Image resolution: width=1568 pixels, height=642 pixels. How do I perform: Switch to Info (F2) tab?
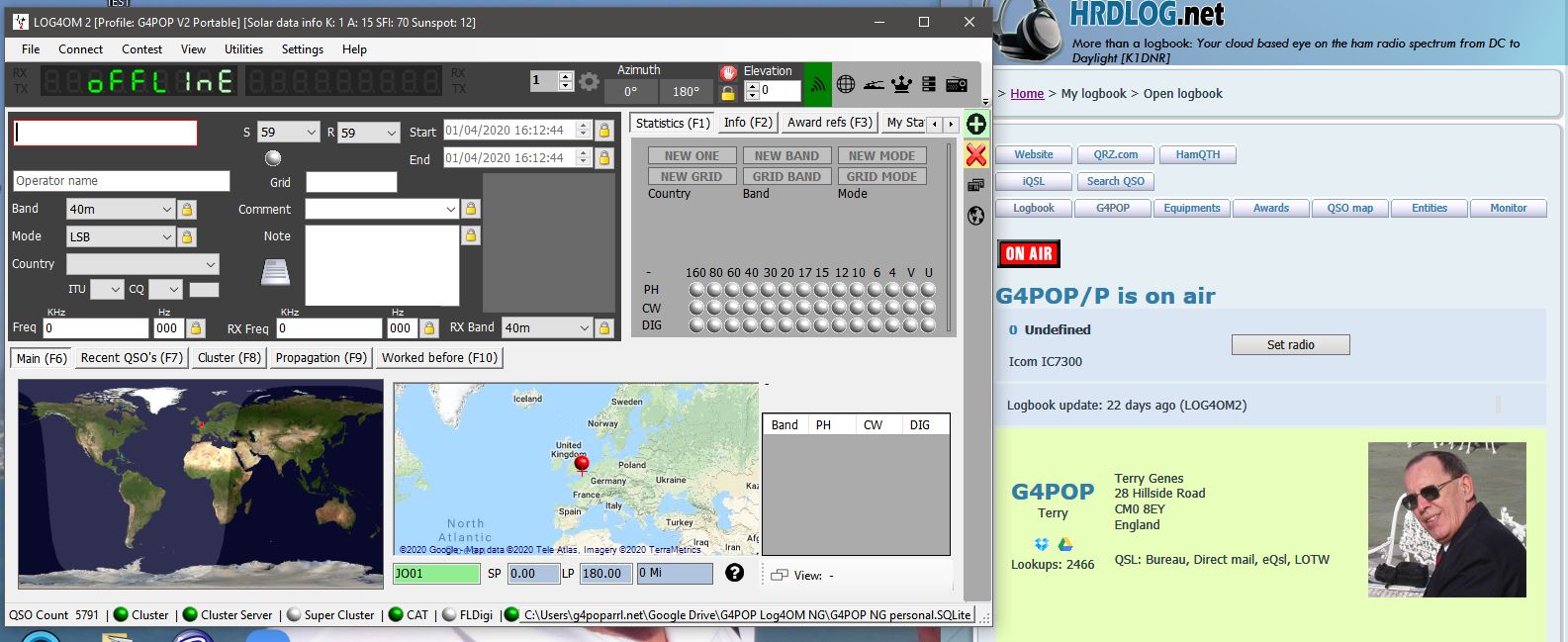(747, 123)
